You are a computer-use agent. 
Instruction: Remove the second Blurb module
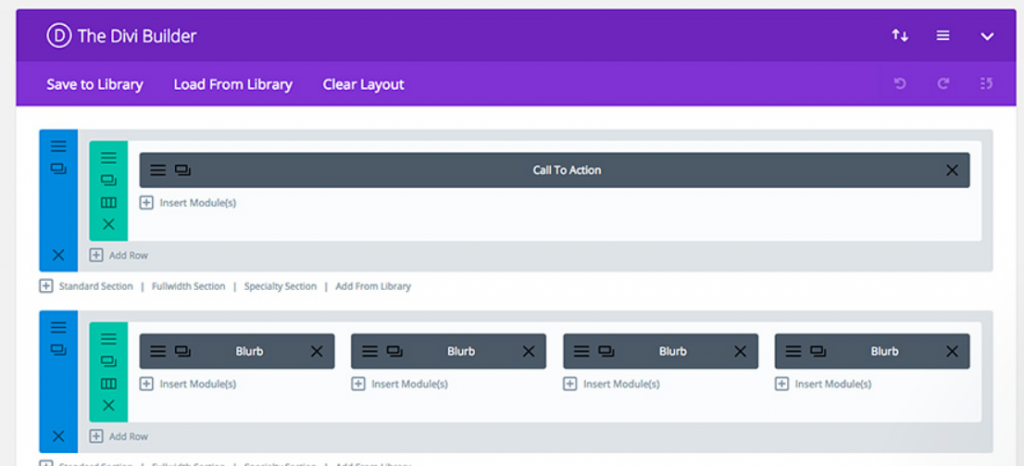[x=528, y=352]
